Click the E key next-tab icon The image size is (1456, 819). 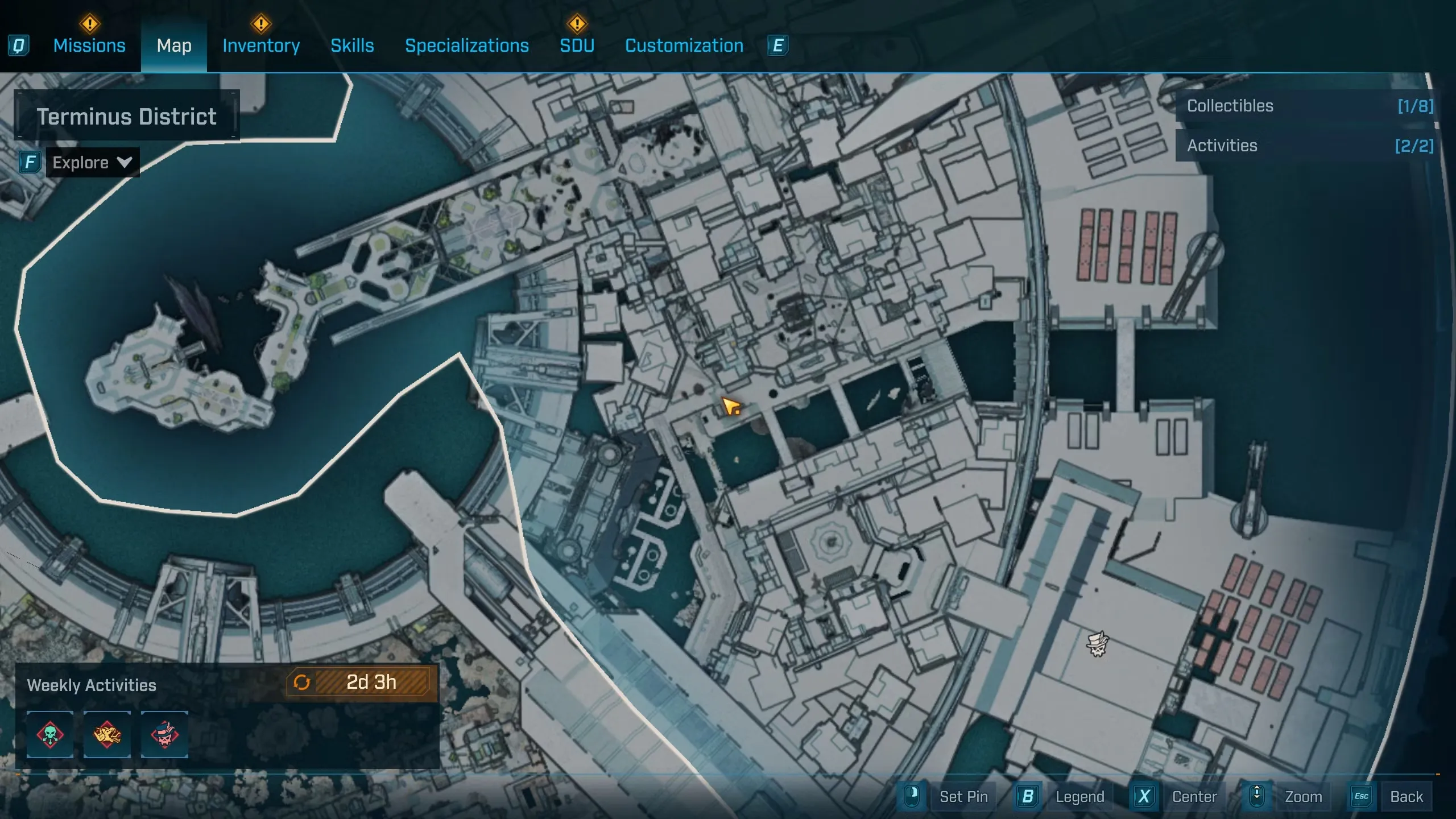pos(777,45)
